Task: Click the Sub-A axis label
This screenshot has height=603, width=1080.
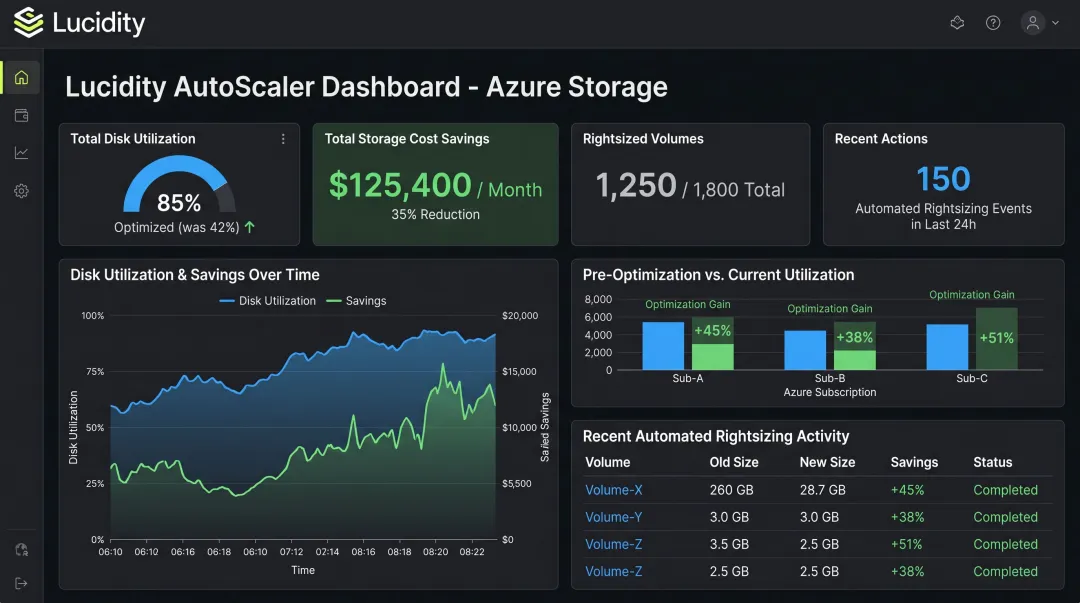Action: pos(687,378)
